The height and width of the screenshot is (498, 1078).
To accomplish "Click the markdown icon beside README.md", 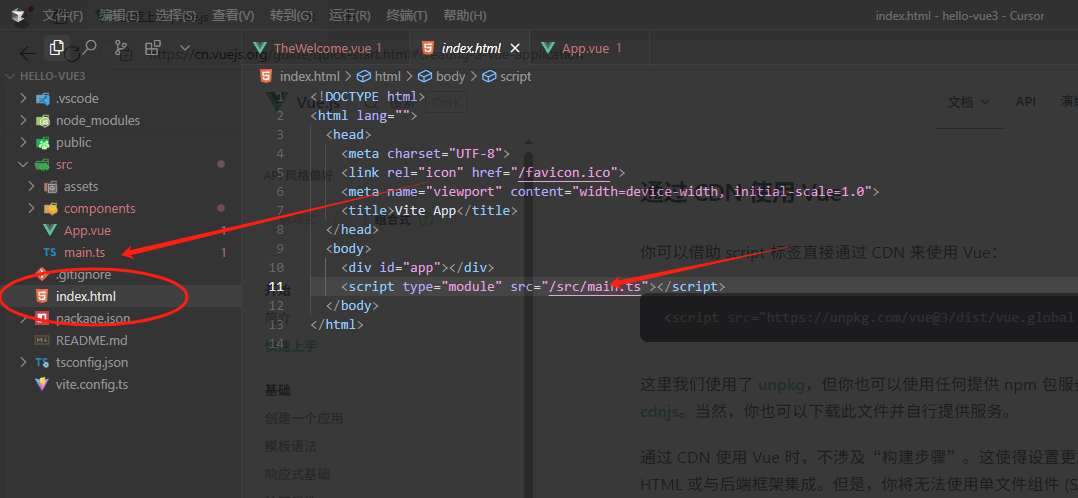I will tap(43, 340).
